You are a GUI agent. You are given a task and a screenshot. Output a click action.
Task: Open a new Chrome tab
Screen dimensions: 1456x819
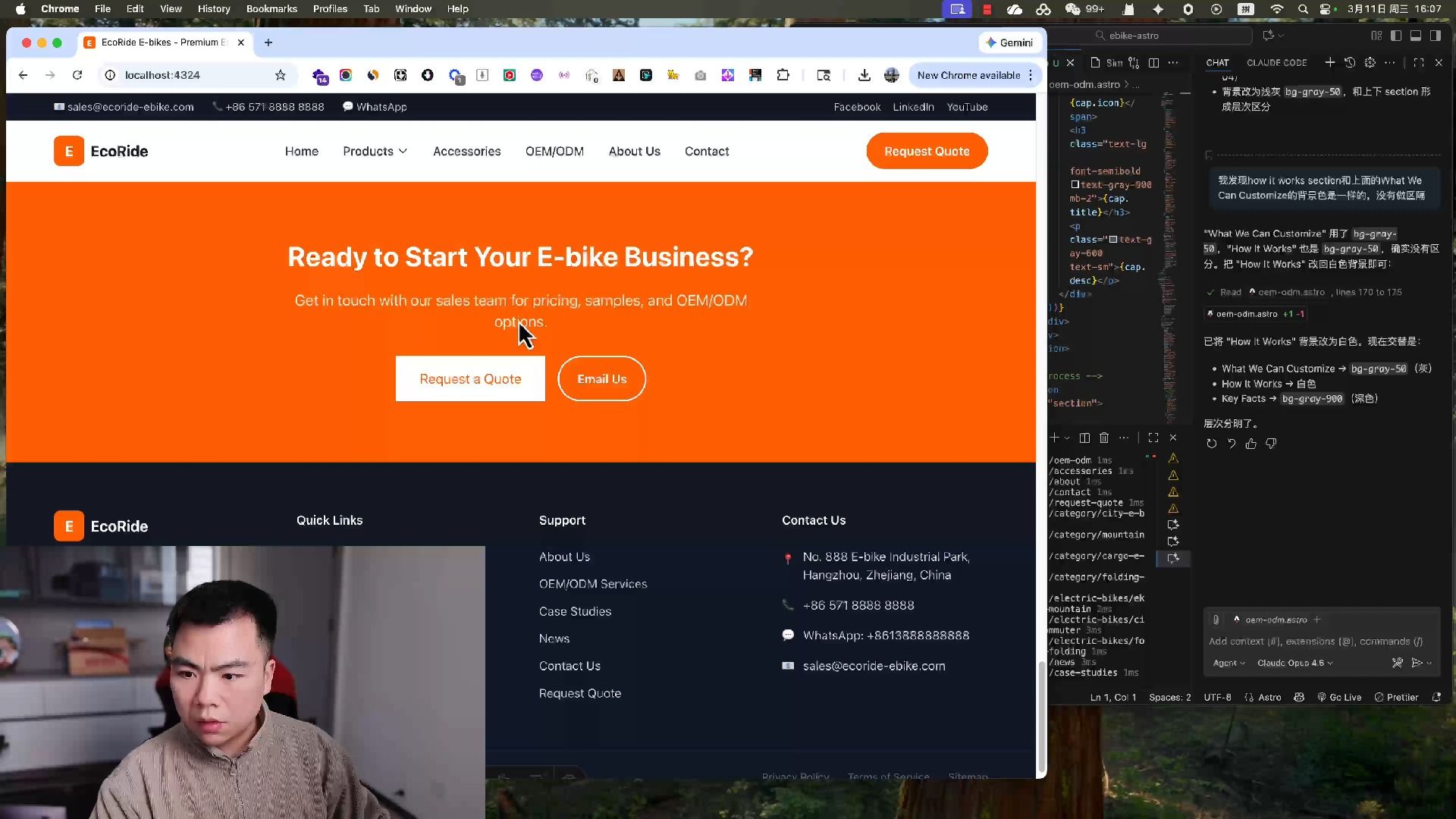[268, 42]
